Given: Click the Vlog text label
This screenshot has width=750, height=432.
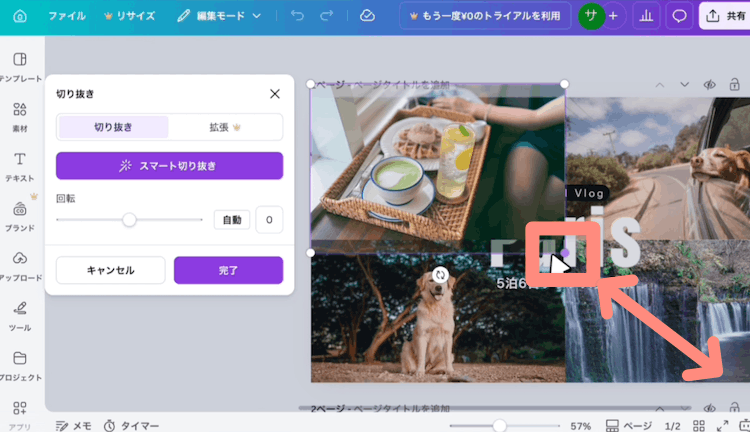Looking at the screenshot, I should point(588,193).
